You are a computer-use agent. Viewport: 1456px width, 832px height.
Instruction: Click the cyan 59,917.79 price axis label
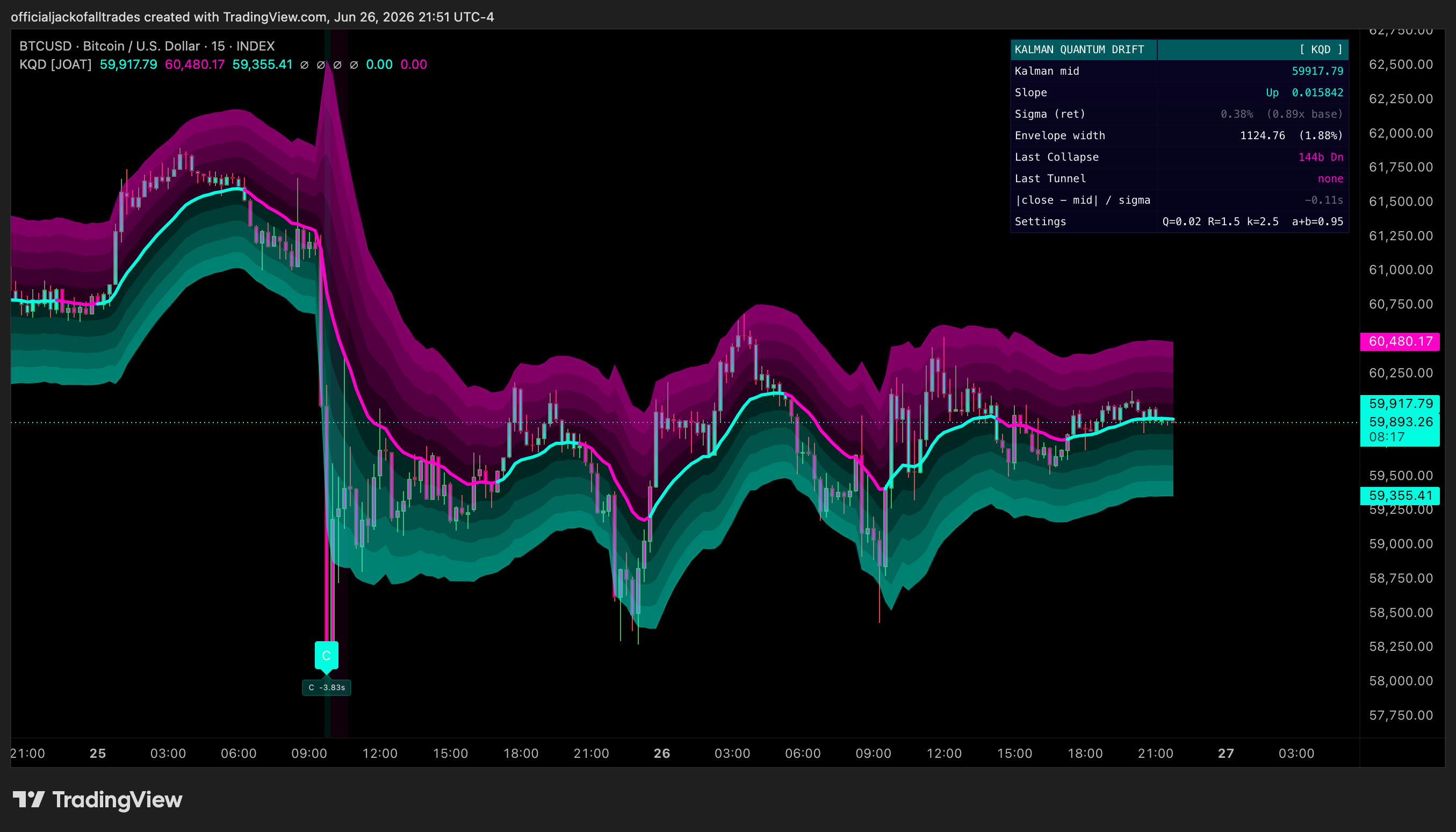point(1400,404)
